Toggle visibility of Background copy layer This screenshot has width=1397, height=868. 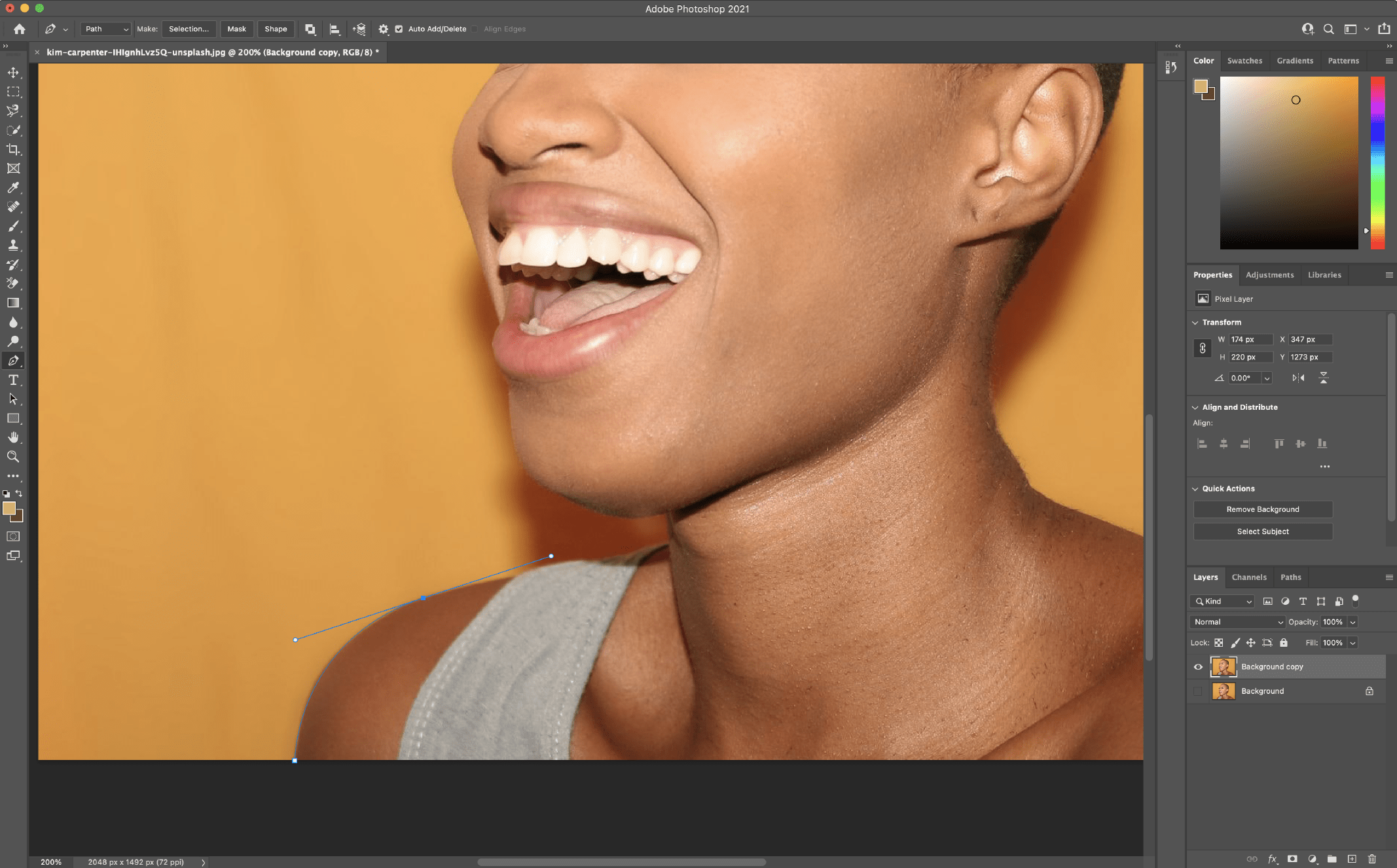[1197, 666]
